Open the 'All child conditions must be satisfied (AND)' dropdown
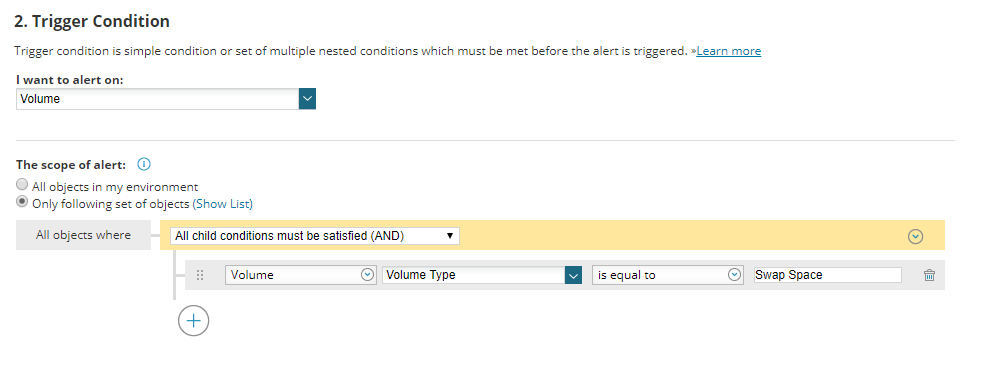This screenshot has width=982, height=372. point(315,236)
